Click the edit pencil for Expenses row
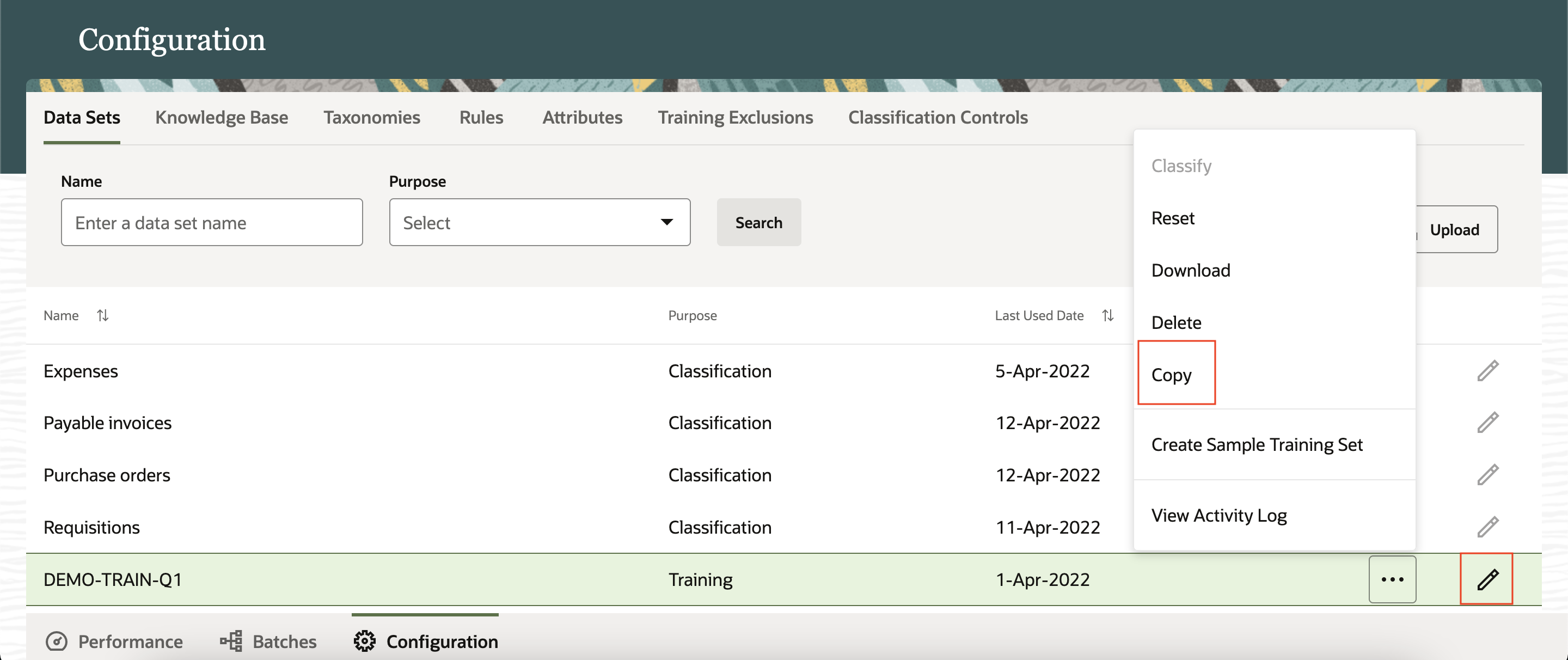This screenshot has width=1568, height=660. pyautogui.click(x=1487, y=371)
